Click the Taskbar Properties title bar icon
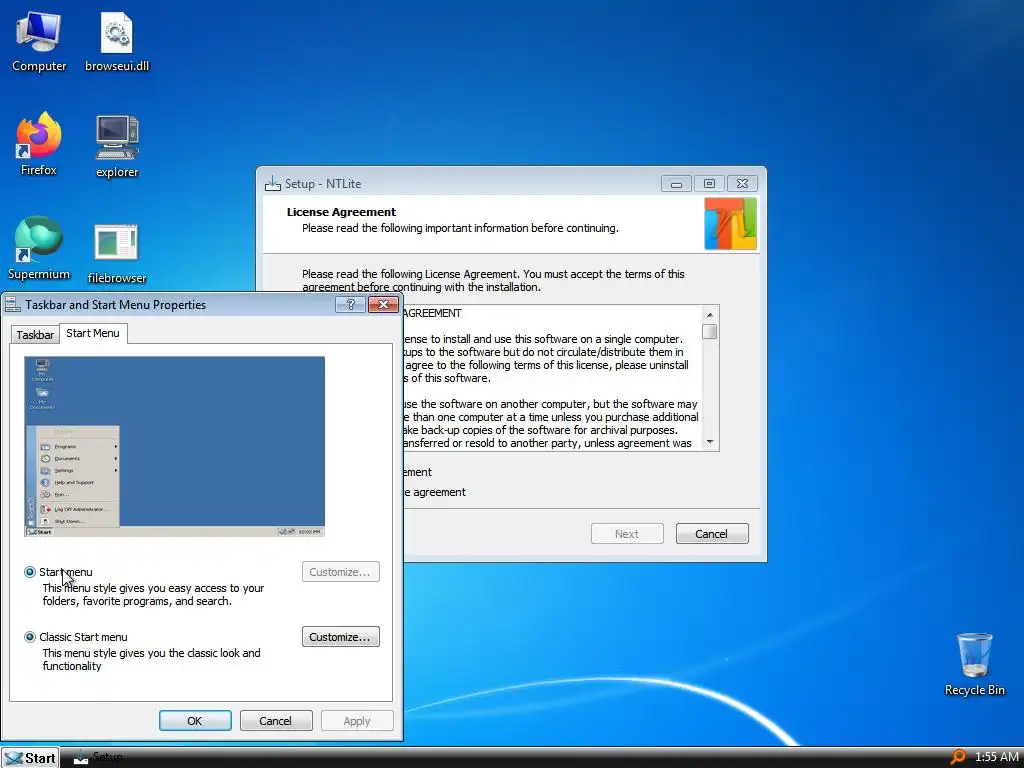The width and height of the screenshot is (1024, 768). click(x=12, y=304)
